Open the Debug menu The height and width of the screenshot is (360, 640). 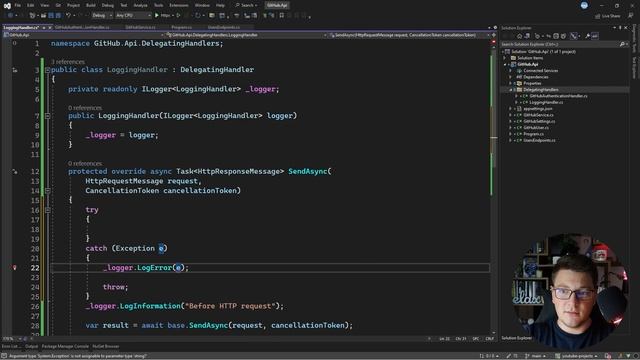pos(108,5)
